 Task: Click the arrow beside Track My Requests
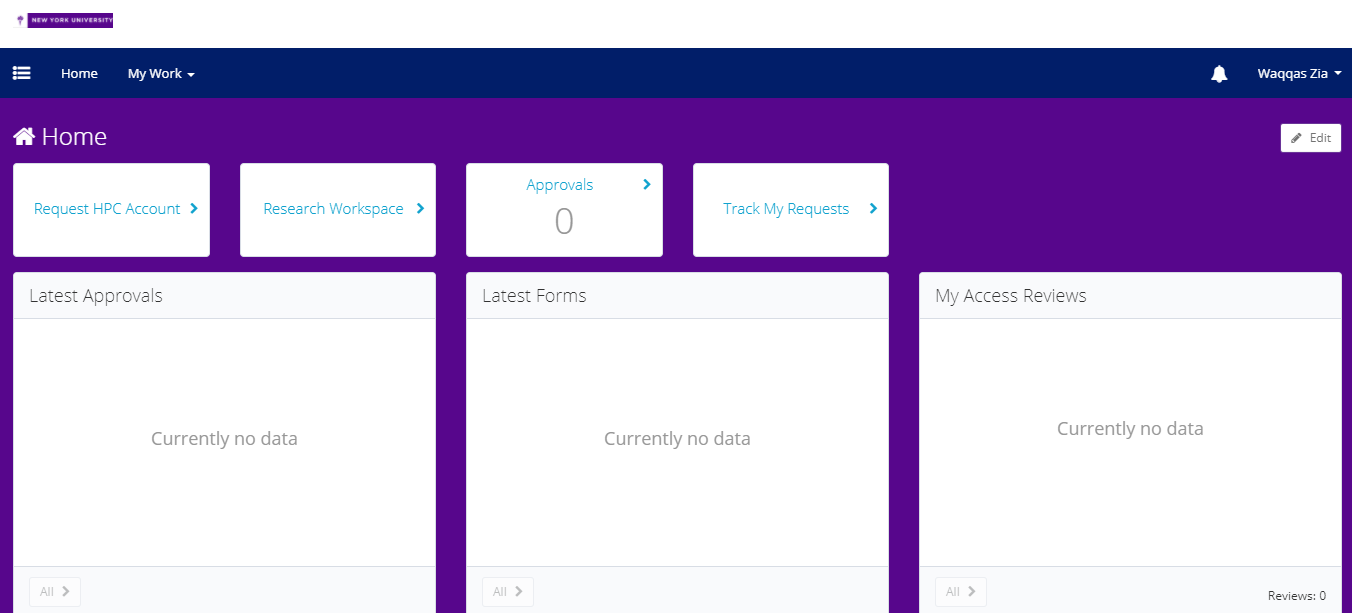pyautogui.click(x=873, y=209)
